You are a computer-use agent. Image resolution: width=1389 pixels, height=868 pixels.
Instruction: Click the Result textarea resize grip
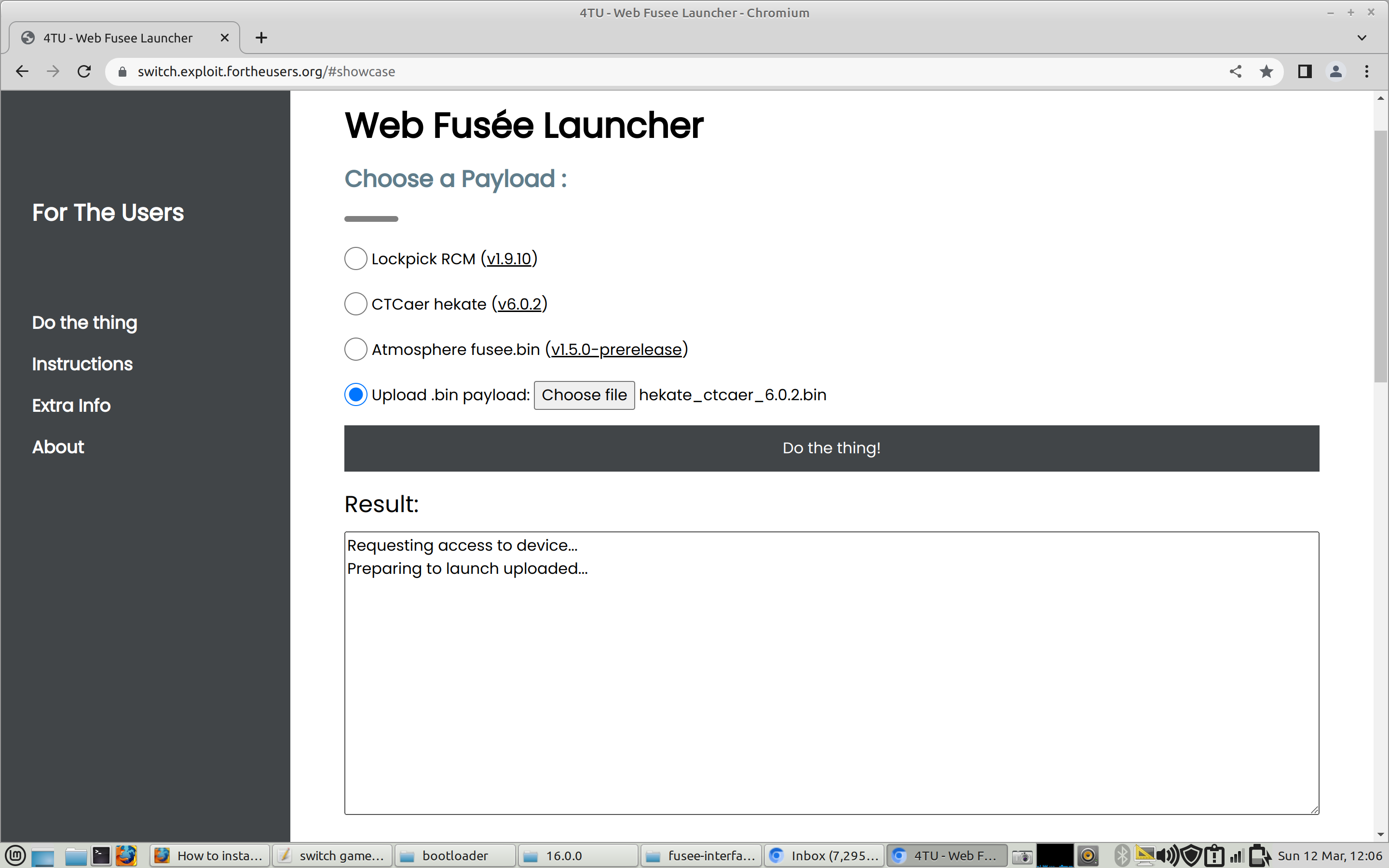1314,810
